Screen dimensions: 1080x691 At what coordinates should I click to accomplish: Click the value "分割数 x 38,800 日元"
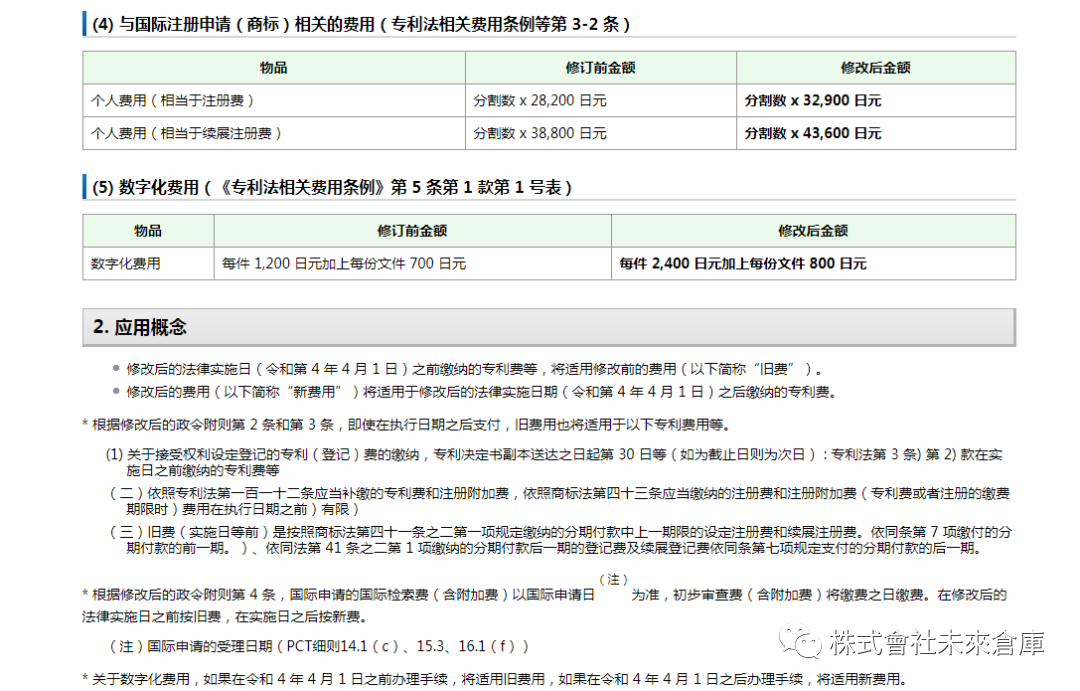coord(539,133)
